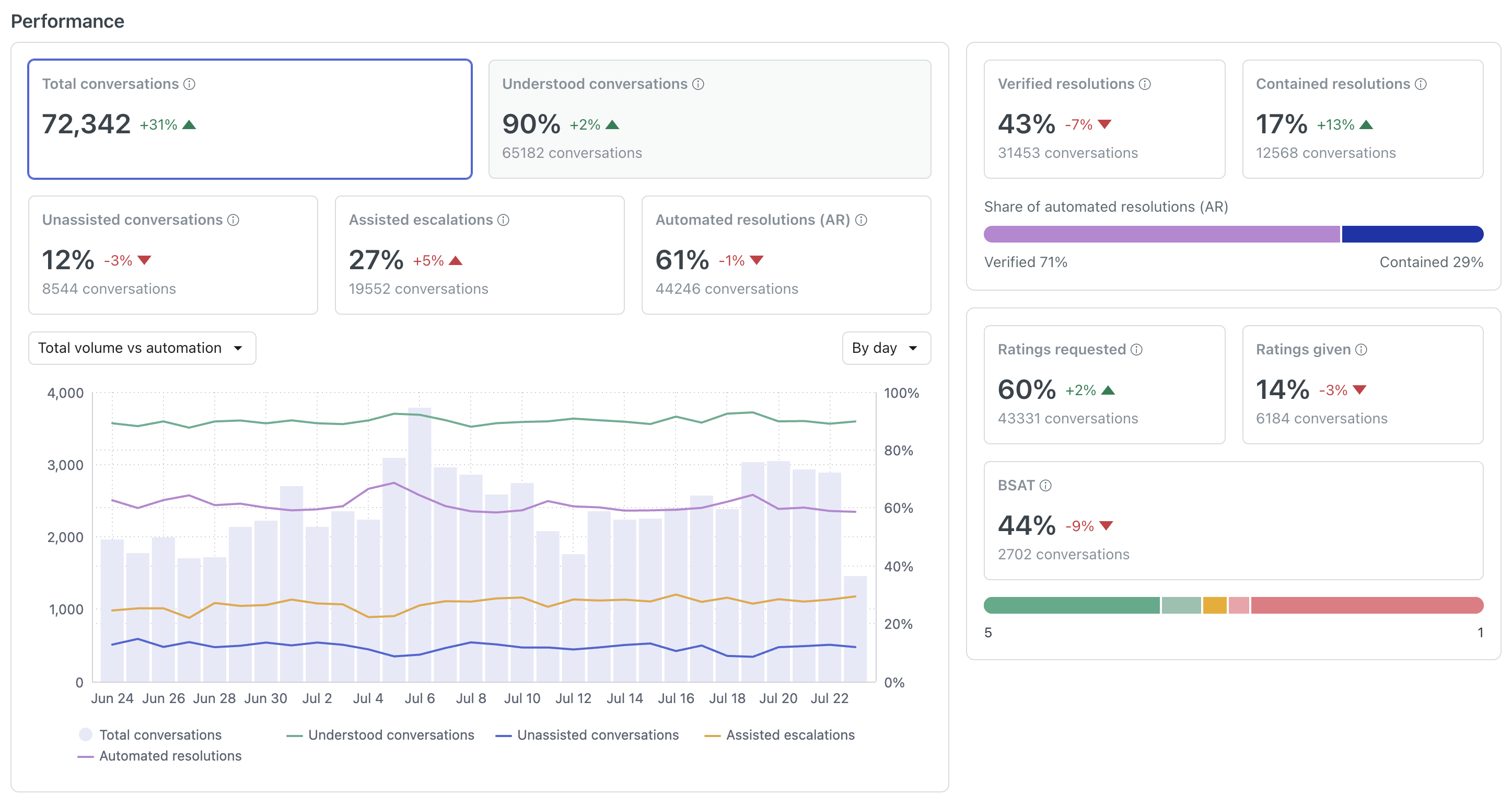1512x805 pixels.
Task: Click info icon beside Understood conversations
Action: click(698, 84)
